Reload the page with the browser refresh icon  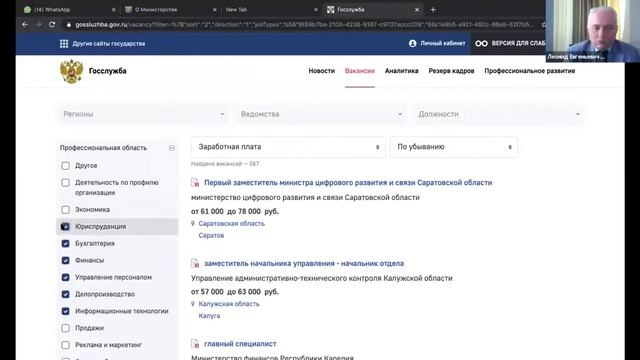52,24
